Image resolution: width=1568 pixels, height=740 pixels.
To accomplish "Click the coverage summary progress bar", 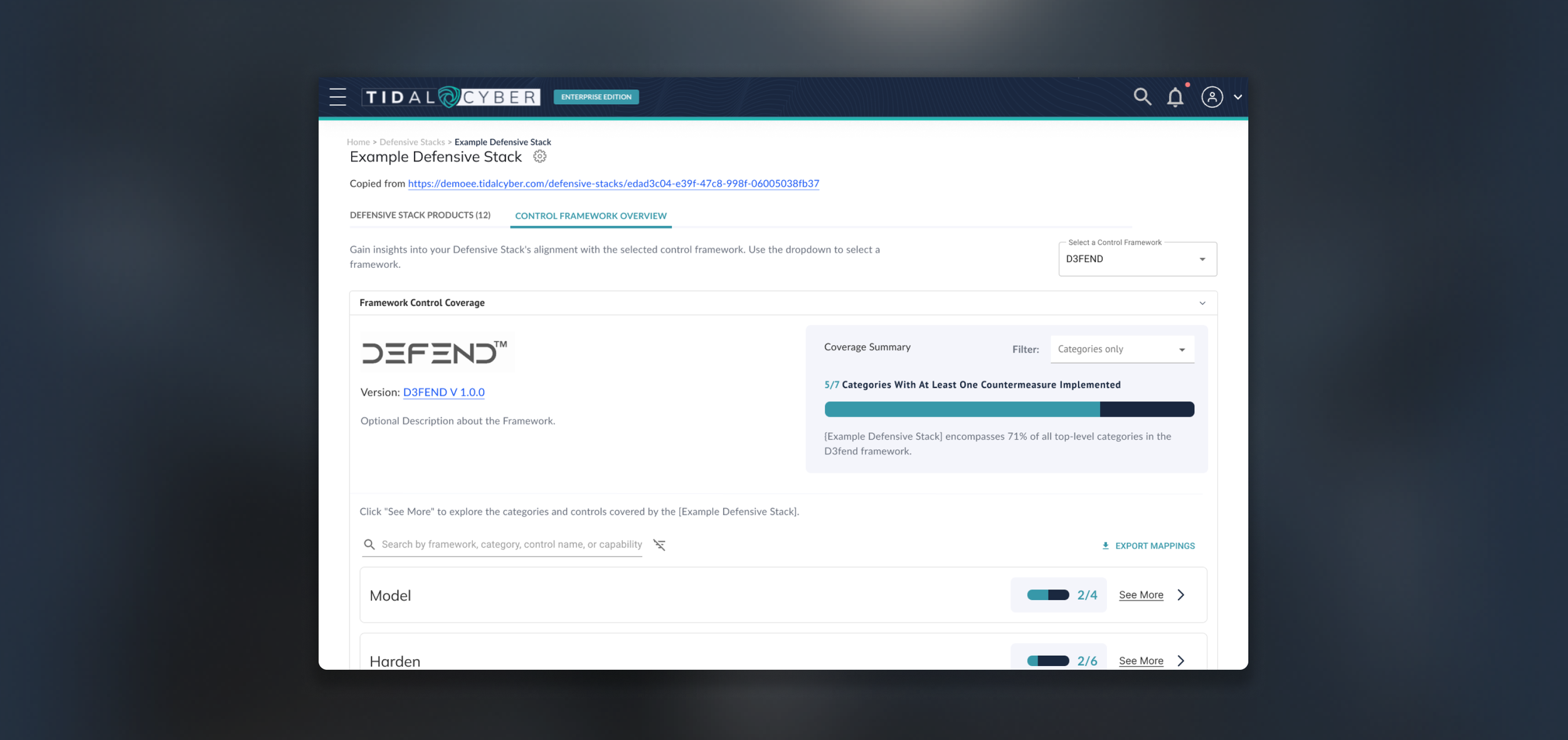I will pos(1009,410).
